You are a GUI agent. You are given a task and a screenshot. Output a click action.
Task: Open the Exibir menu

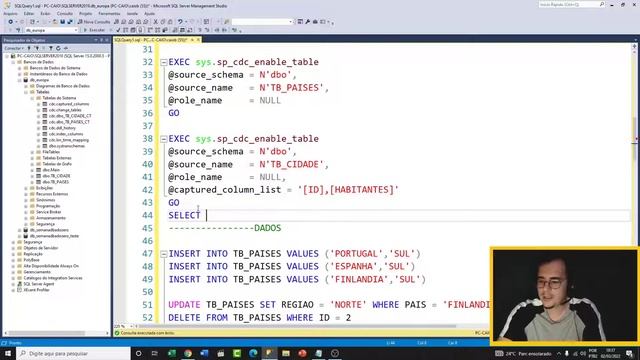[x=45, y=13]
